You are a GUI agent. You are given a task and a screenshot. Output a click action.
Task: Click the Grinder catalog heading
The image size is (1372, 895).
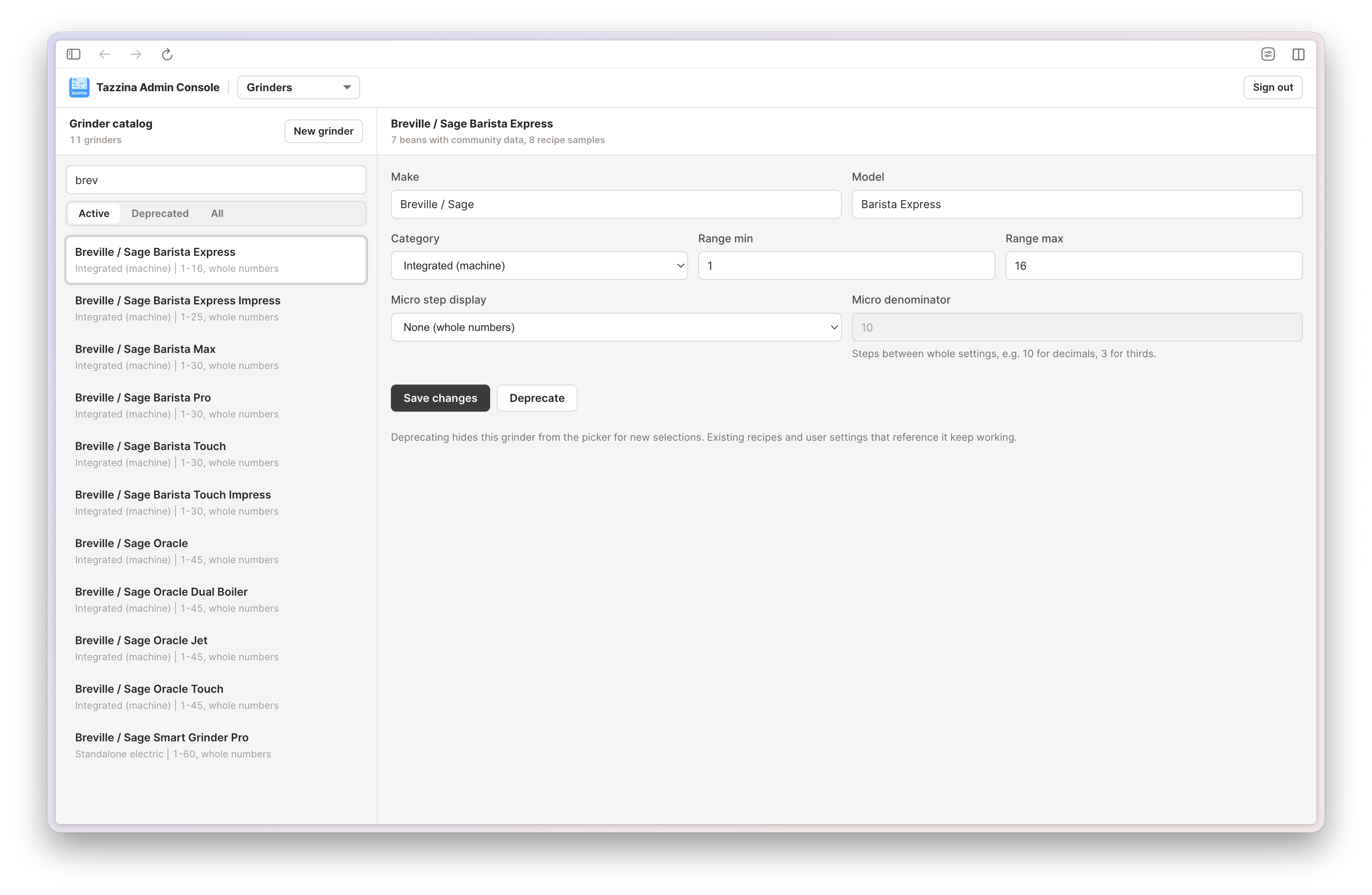[x=111, y=123]
